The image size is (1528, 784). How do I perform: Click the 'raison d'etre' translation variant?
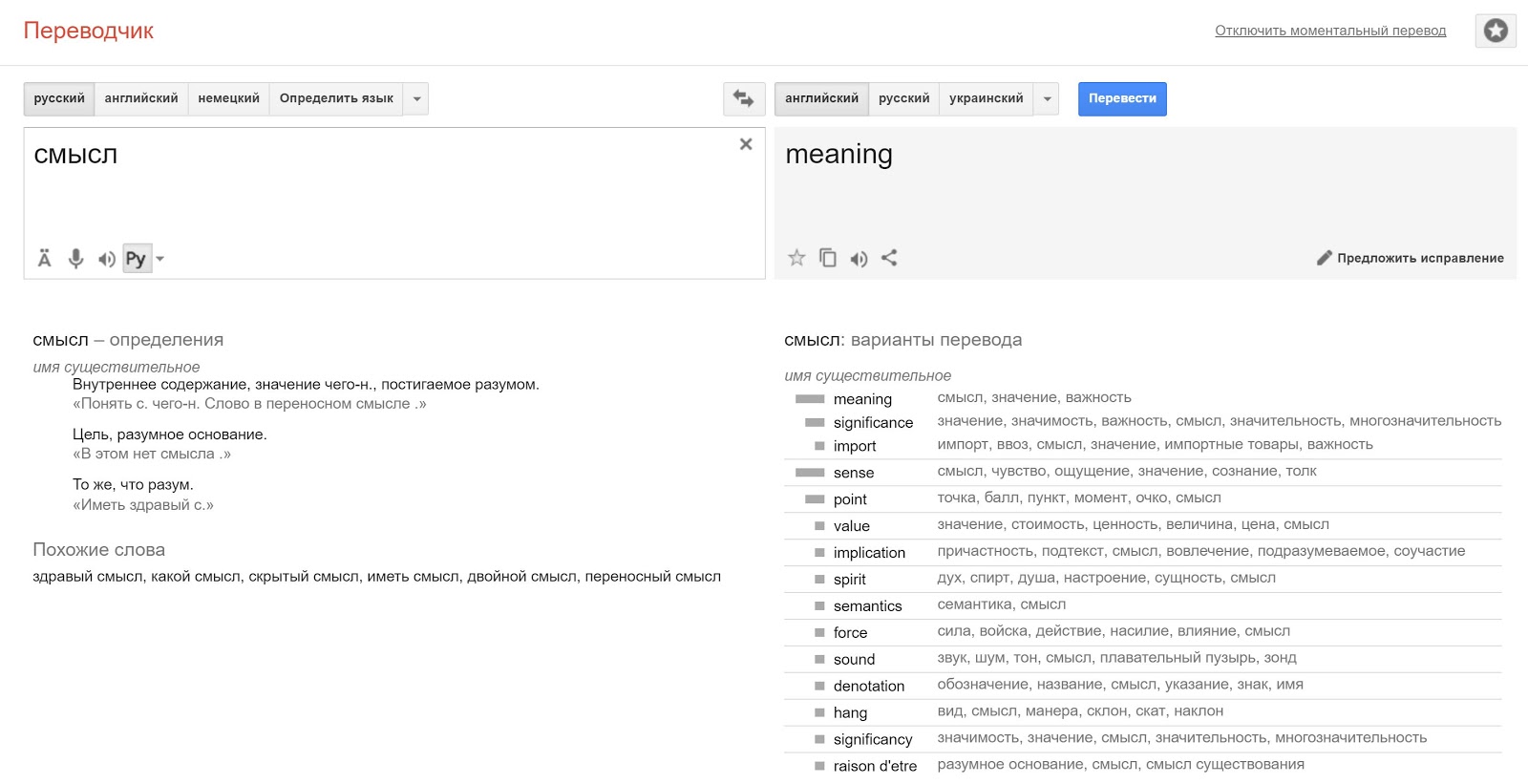[875, 766]
